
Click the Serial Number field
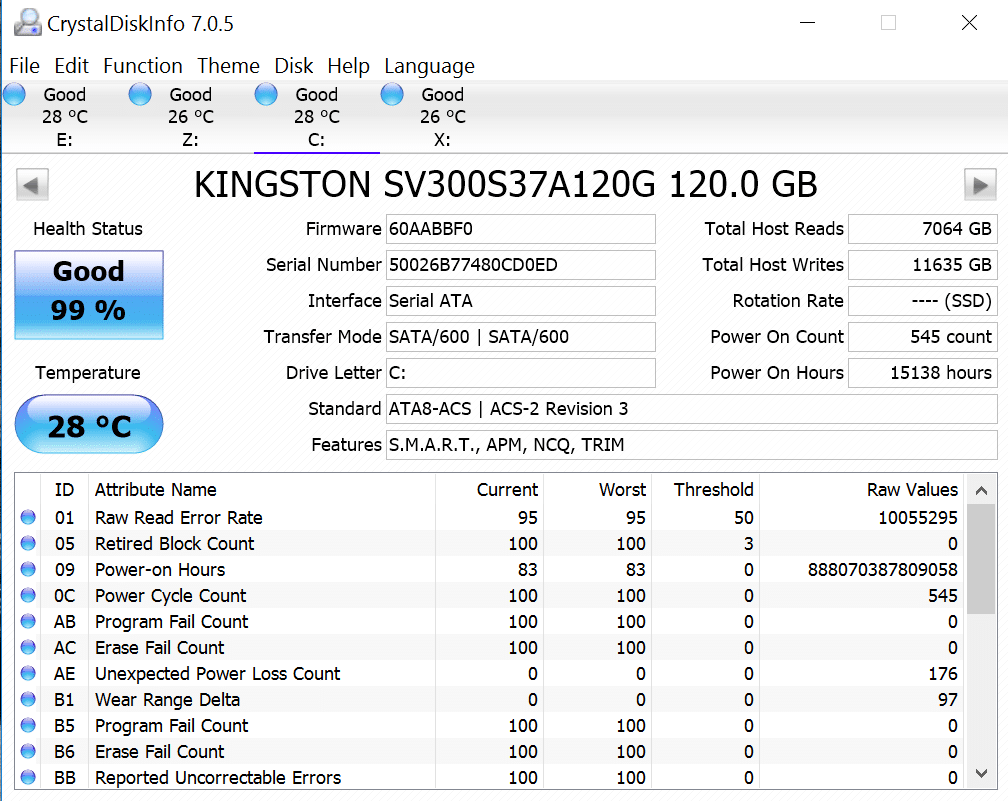click(520, 265)
